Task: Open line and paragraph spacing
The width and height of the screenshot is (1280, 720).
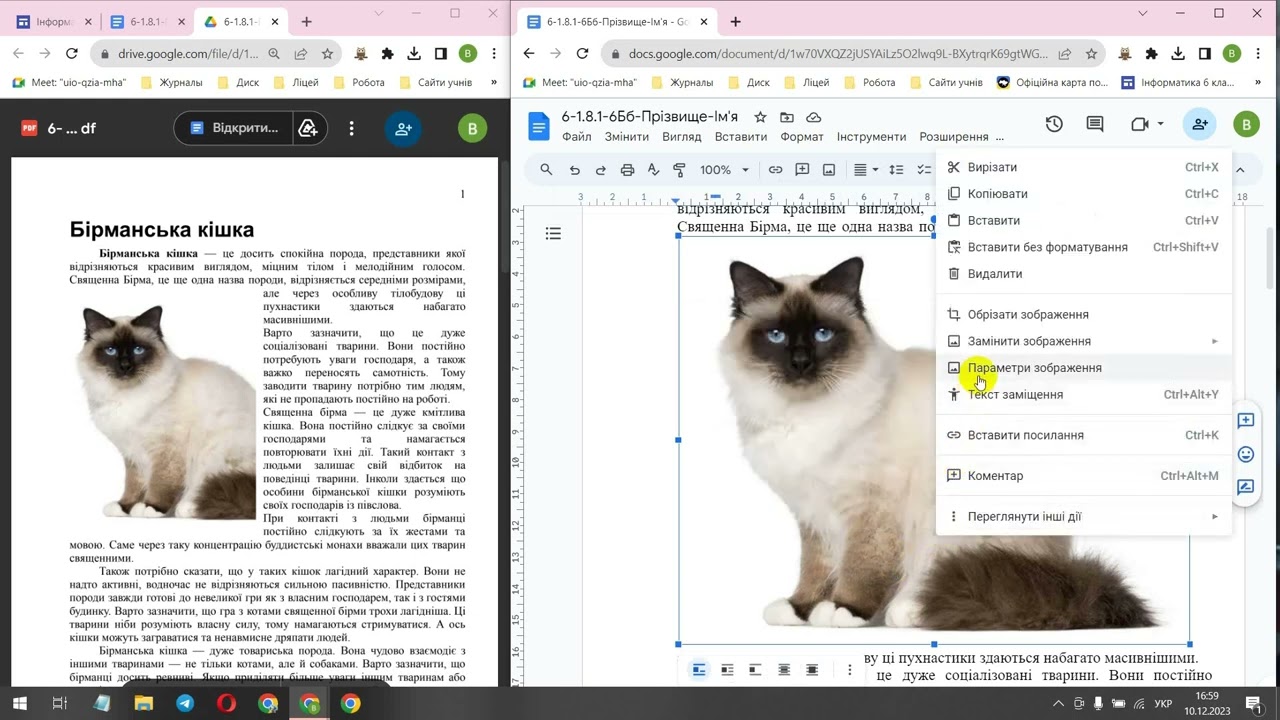Action: (x=896, y=170)
